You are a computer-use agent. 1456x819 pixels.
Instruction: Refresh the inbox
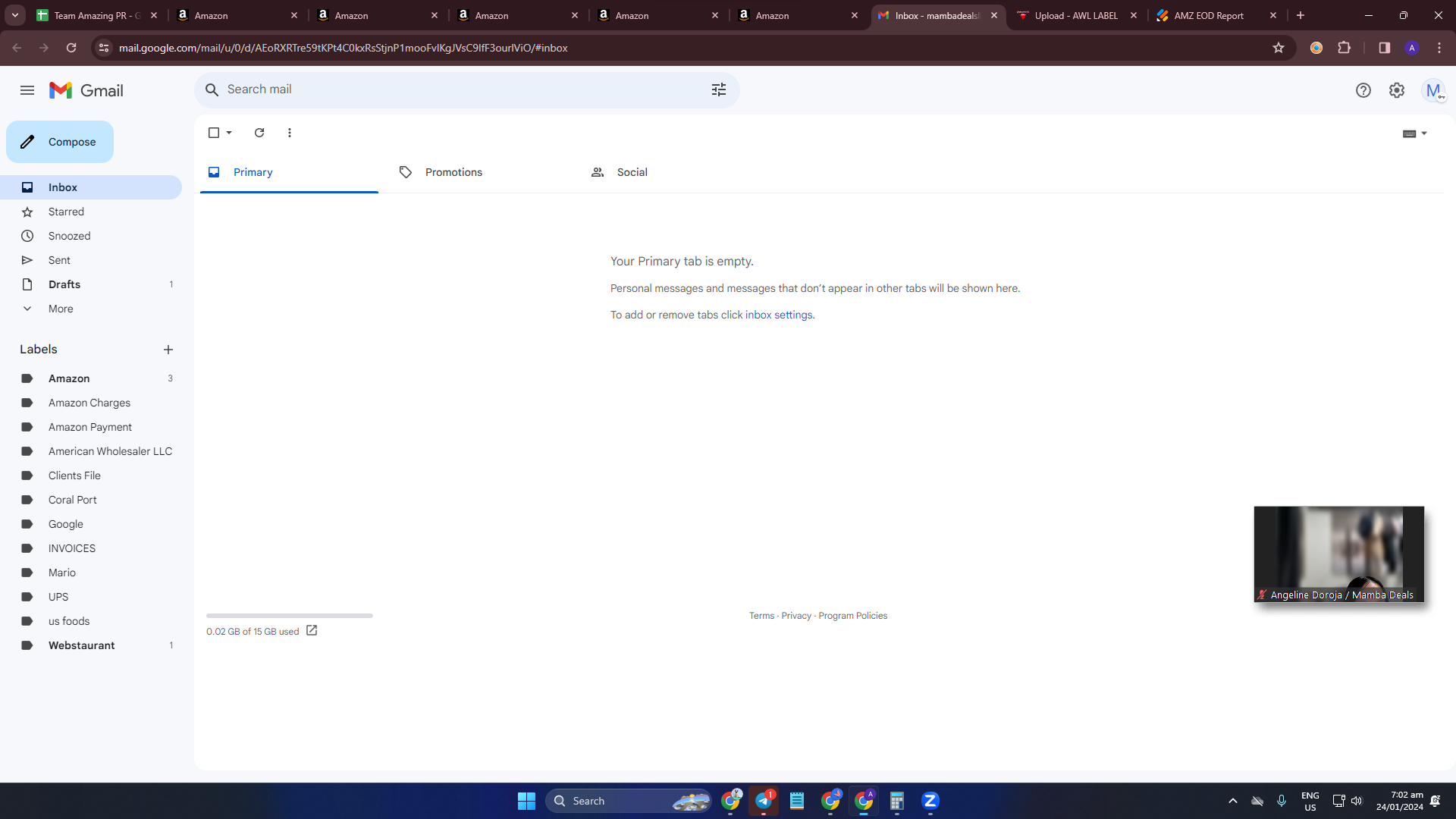(259, 133)
